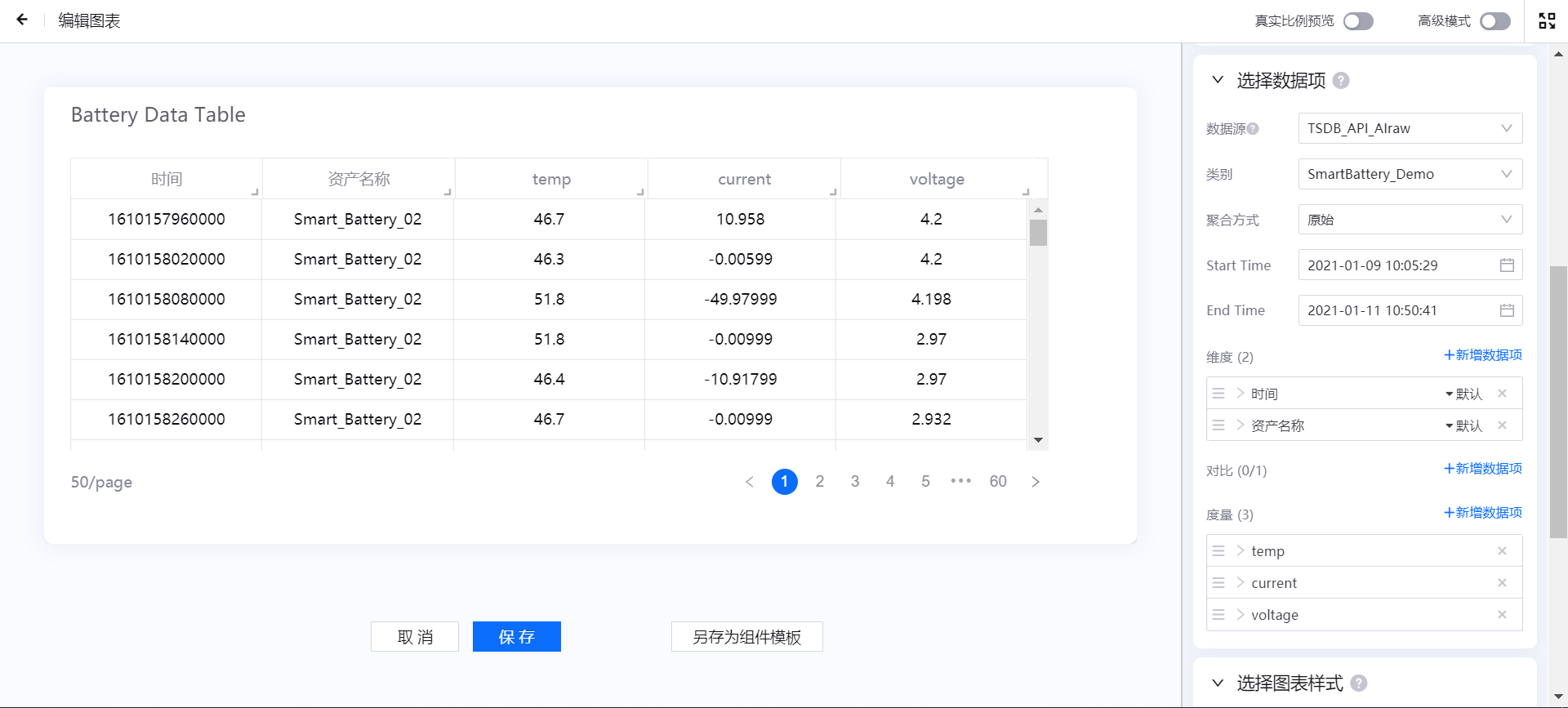Click the pagination ellipsis for more pages

coord(961,482)
